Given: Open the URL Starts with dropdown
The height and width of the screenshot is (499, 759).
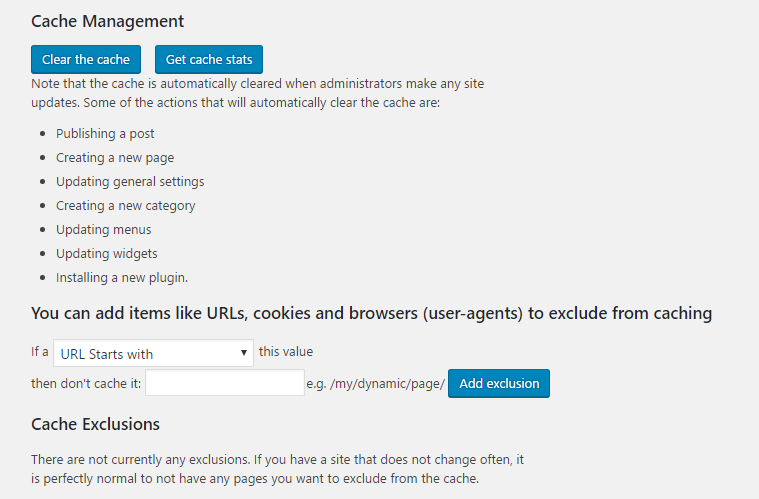Looking at the screenshot, I should (x=153, y=353).
